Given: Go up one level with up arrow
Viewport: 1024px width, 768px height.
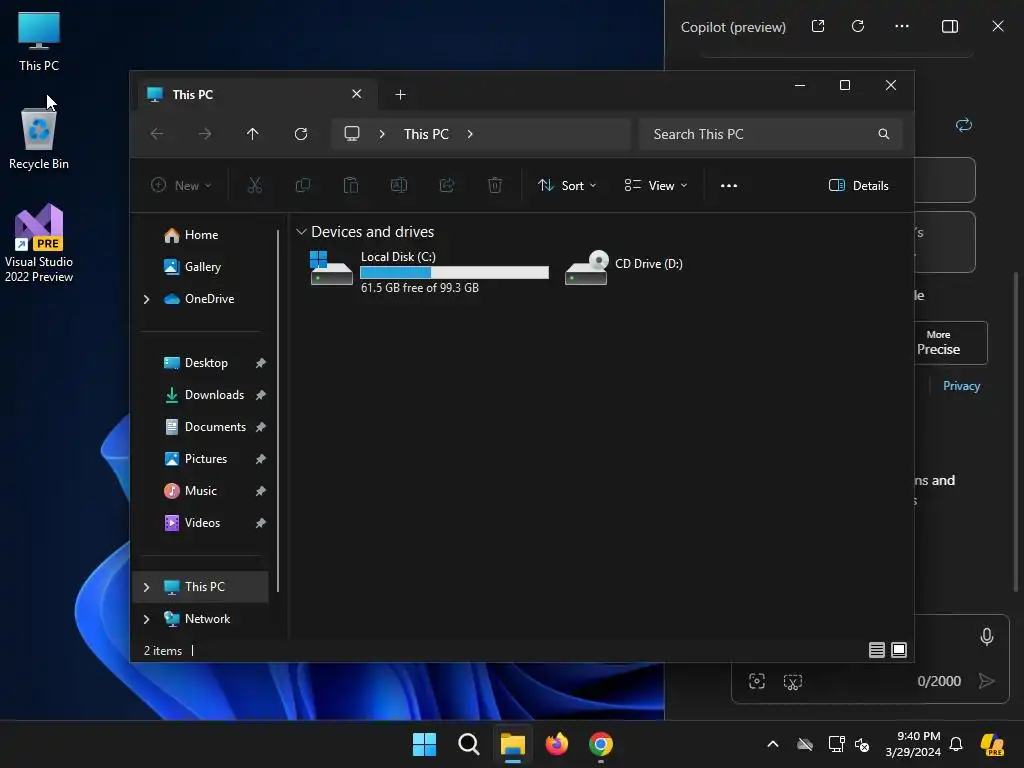Looking at the screenshot, I should pyautogui.click(x=253, y=134).
